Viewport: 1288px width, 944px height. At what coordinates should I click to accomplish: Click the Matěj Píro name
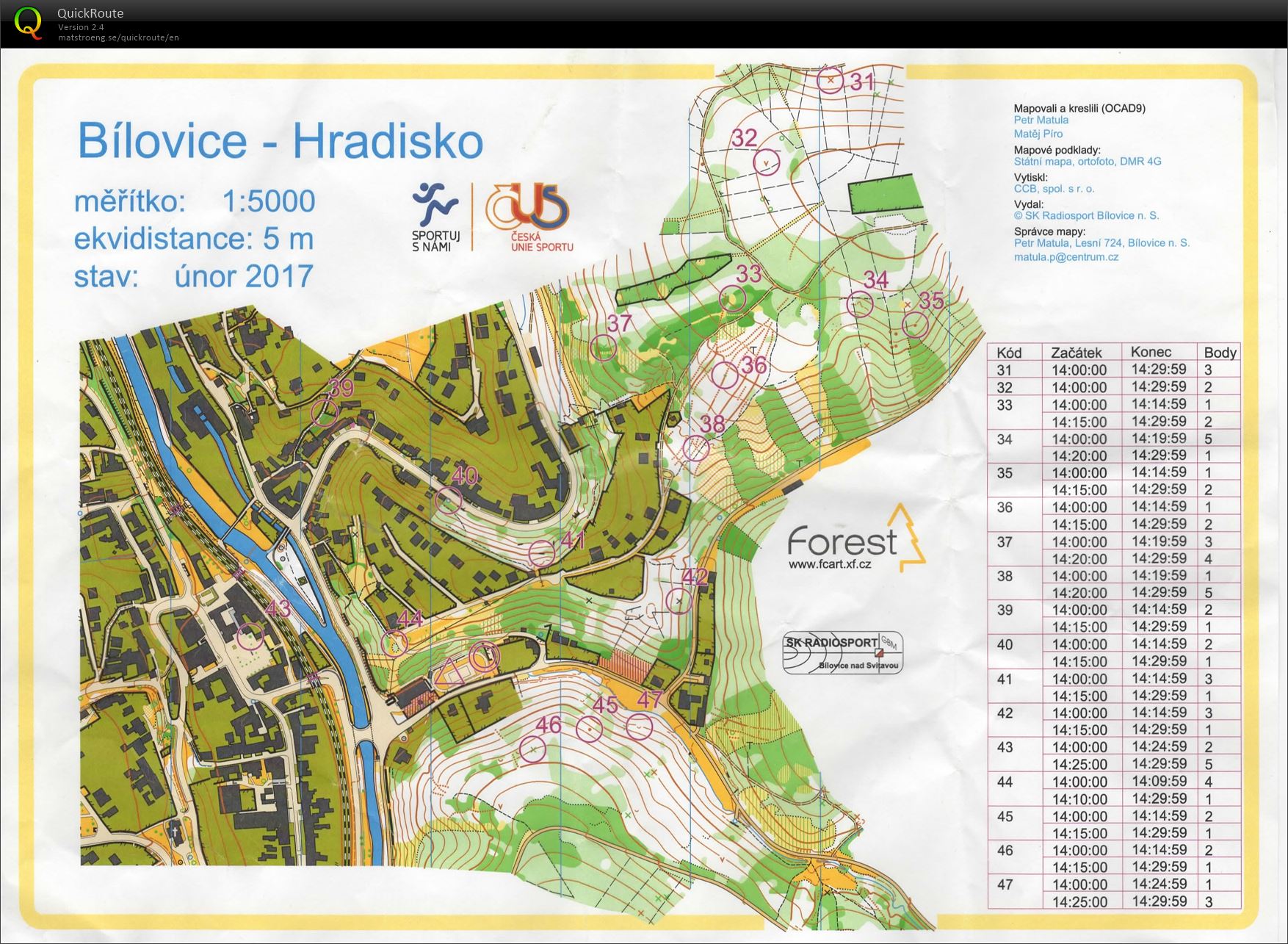click(x=1038, y=134)
